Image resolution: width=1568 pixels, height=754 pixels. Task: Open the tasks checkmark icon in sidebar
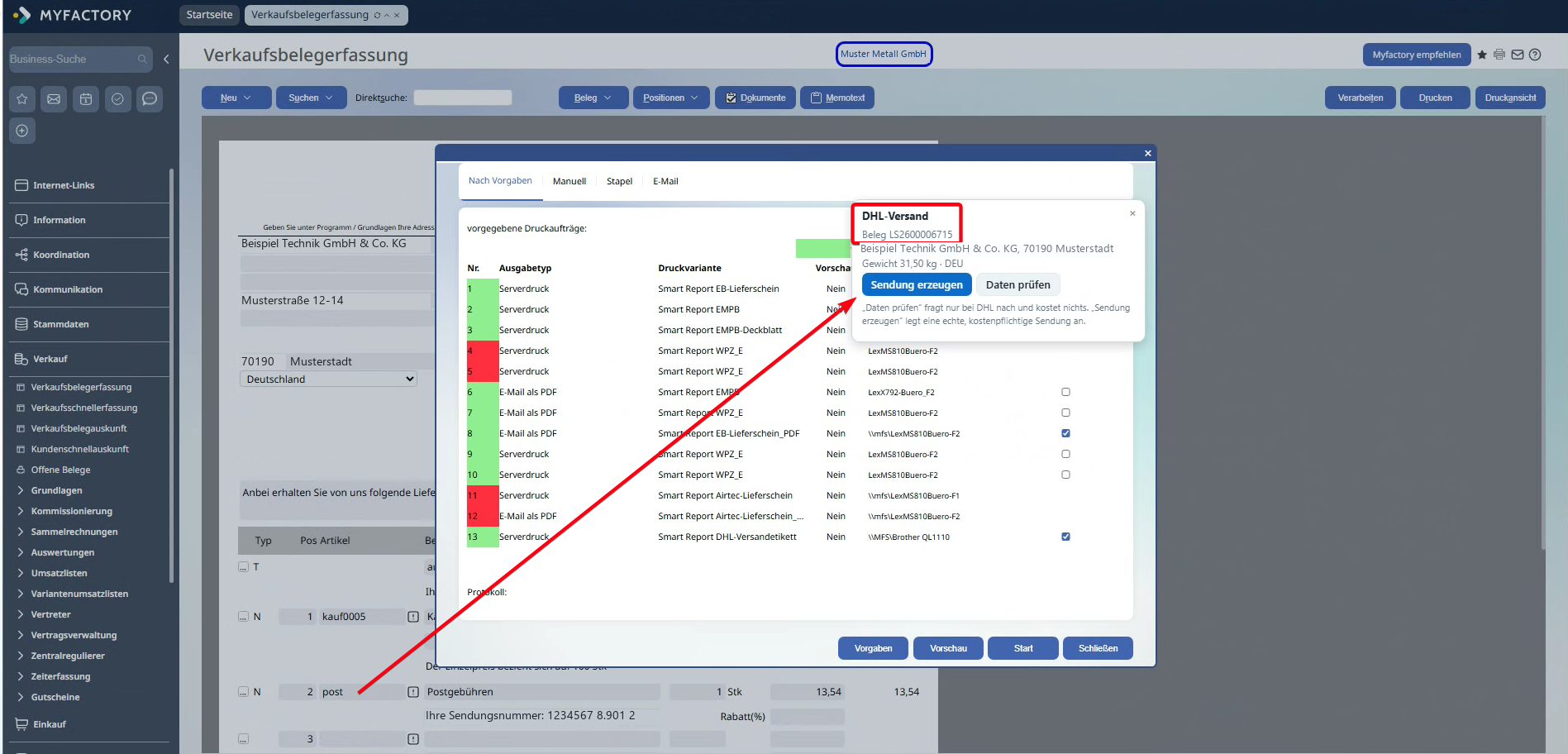(x=117, y=99)
